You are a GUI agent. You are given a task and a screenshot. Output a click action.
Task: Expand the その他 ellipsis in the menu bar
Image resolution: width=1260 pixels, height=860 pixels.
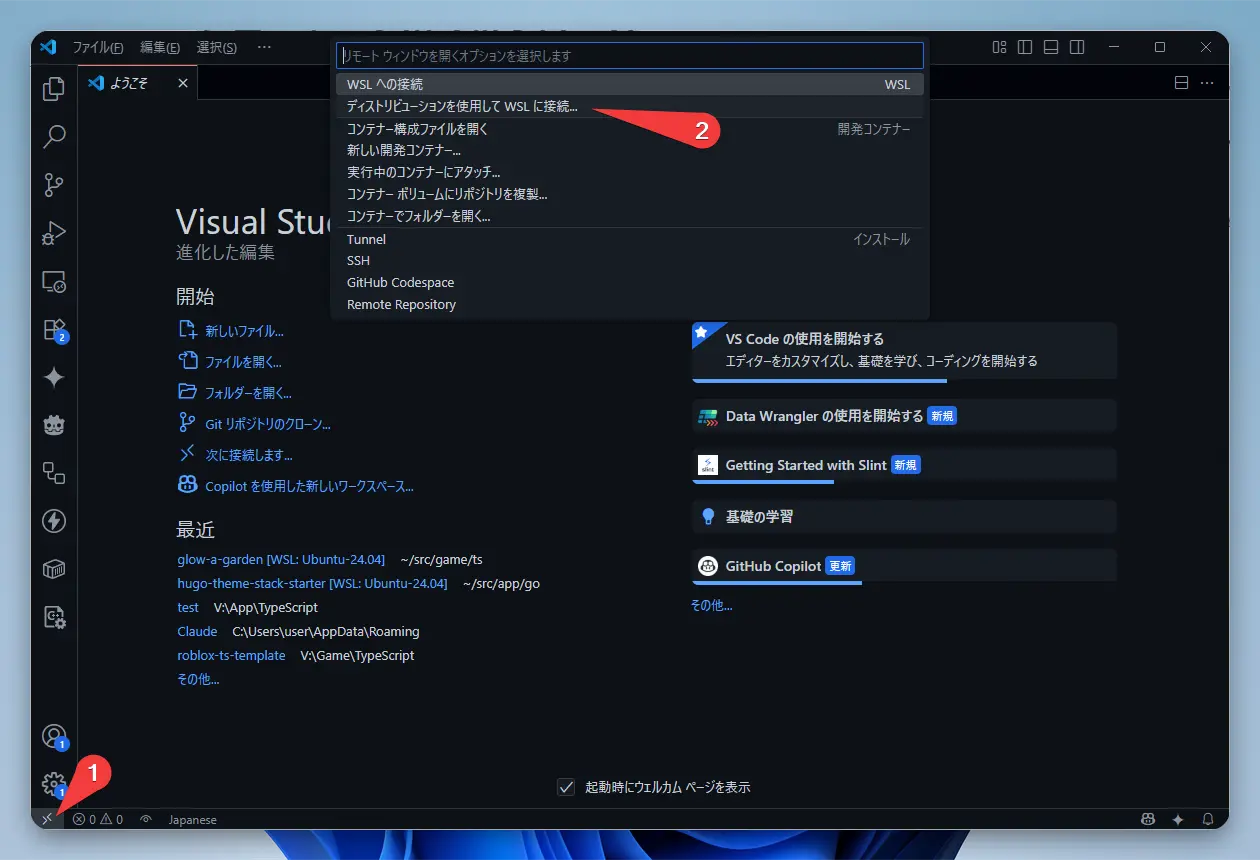point(264,47)
